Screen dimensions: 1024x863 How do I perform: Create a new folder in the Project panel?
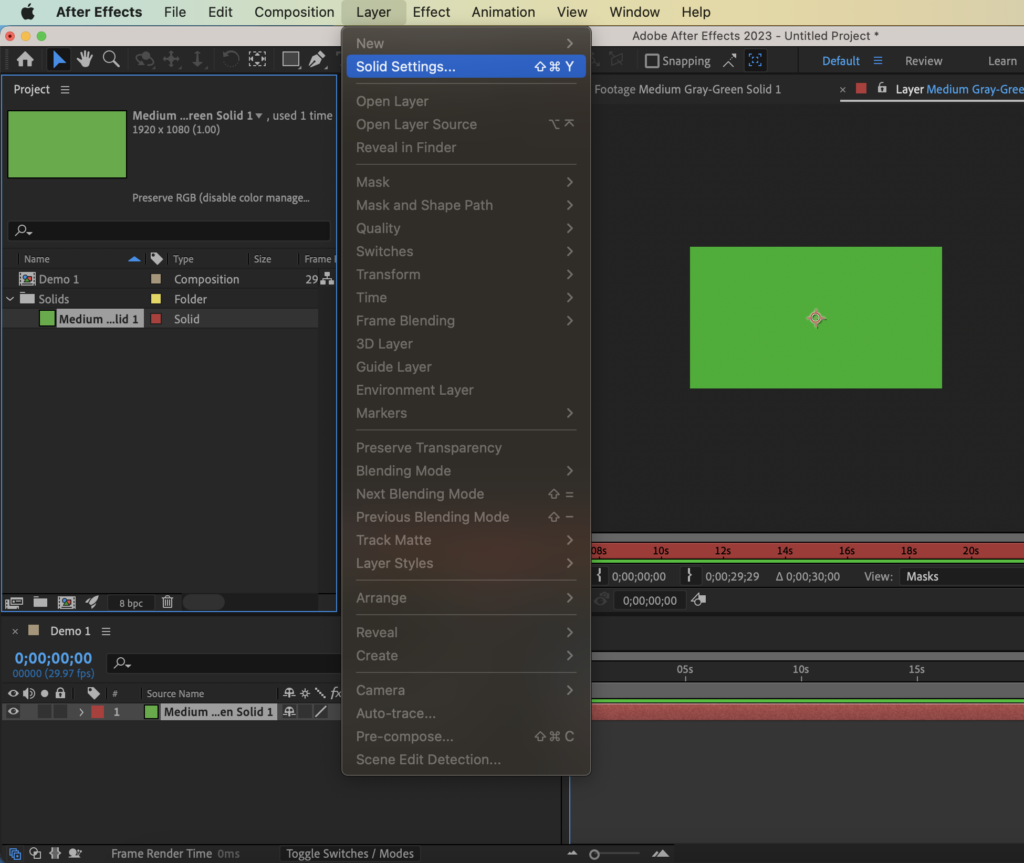(38, 602)
